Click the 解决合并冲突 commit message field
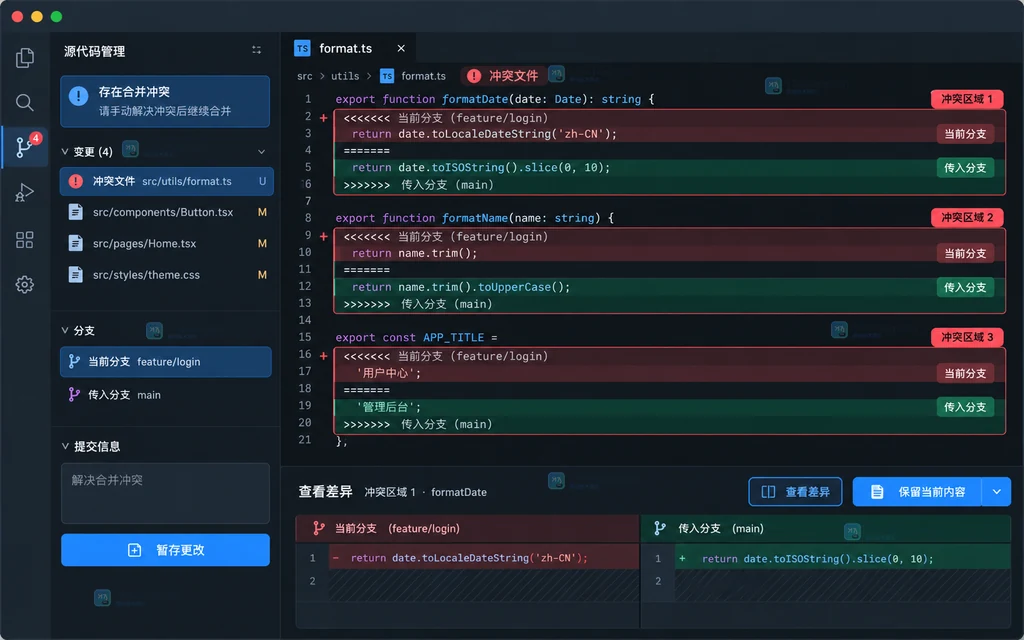The image size is (1024, 640). (165, 493)
